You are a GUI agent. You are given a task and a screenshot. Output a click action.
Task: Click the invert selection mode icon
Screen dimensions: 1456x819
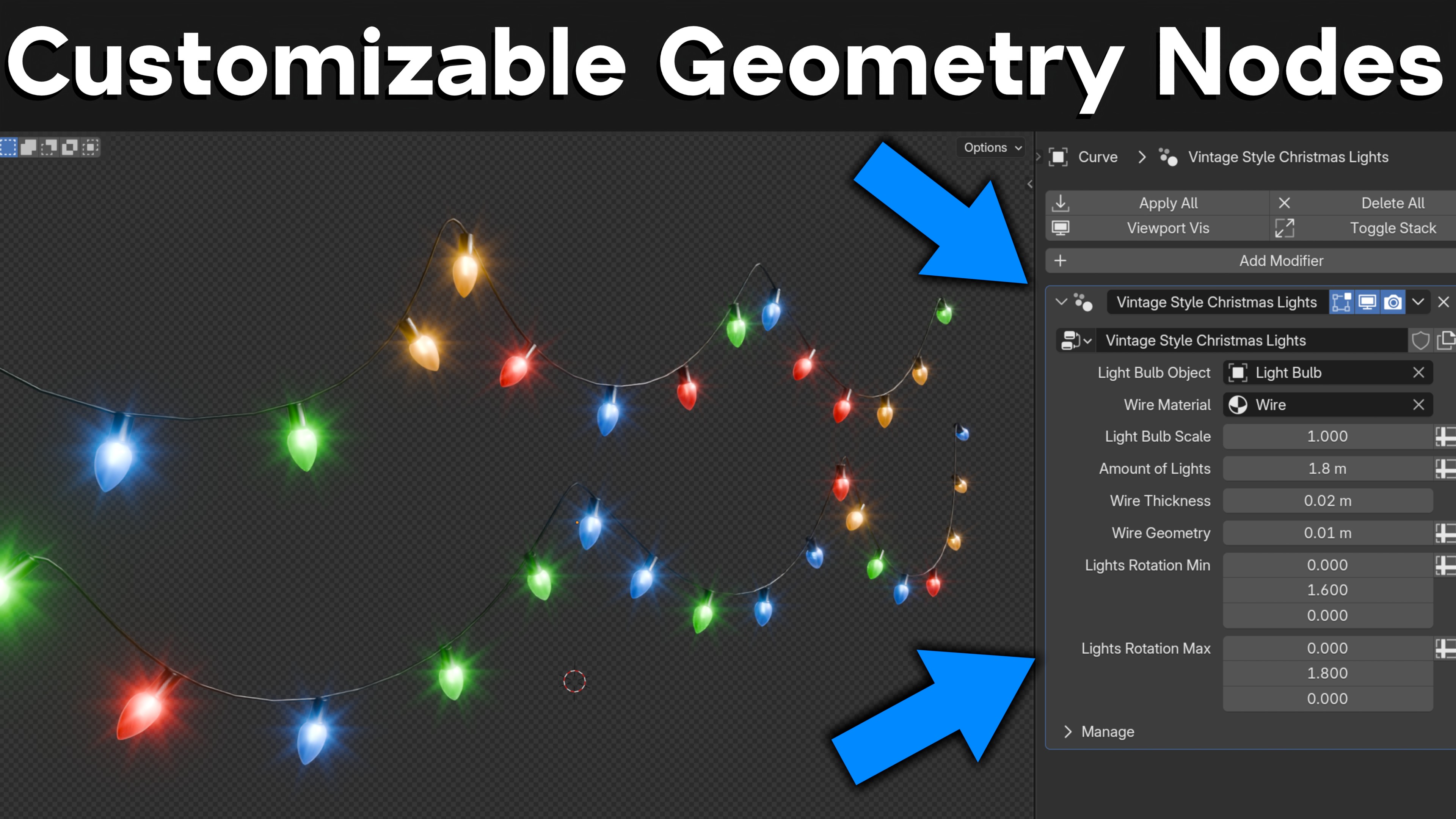[x=69, y=147]
